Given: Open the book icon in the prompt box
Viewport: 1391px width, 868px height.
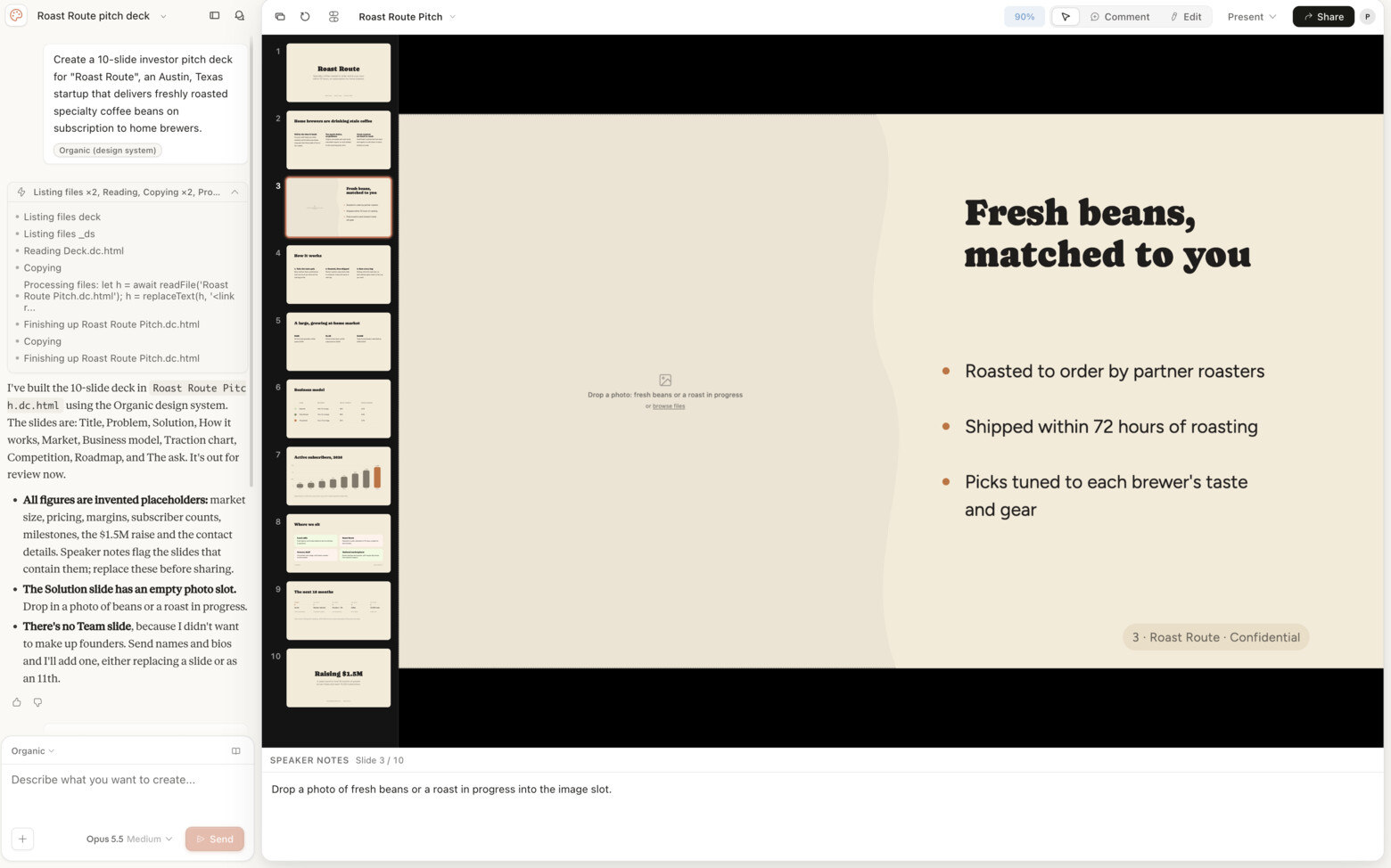Looking at the screenshot, I should click(235, 750).
